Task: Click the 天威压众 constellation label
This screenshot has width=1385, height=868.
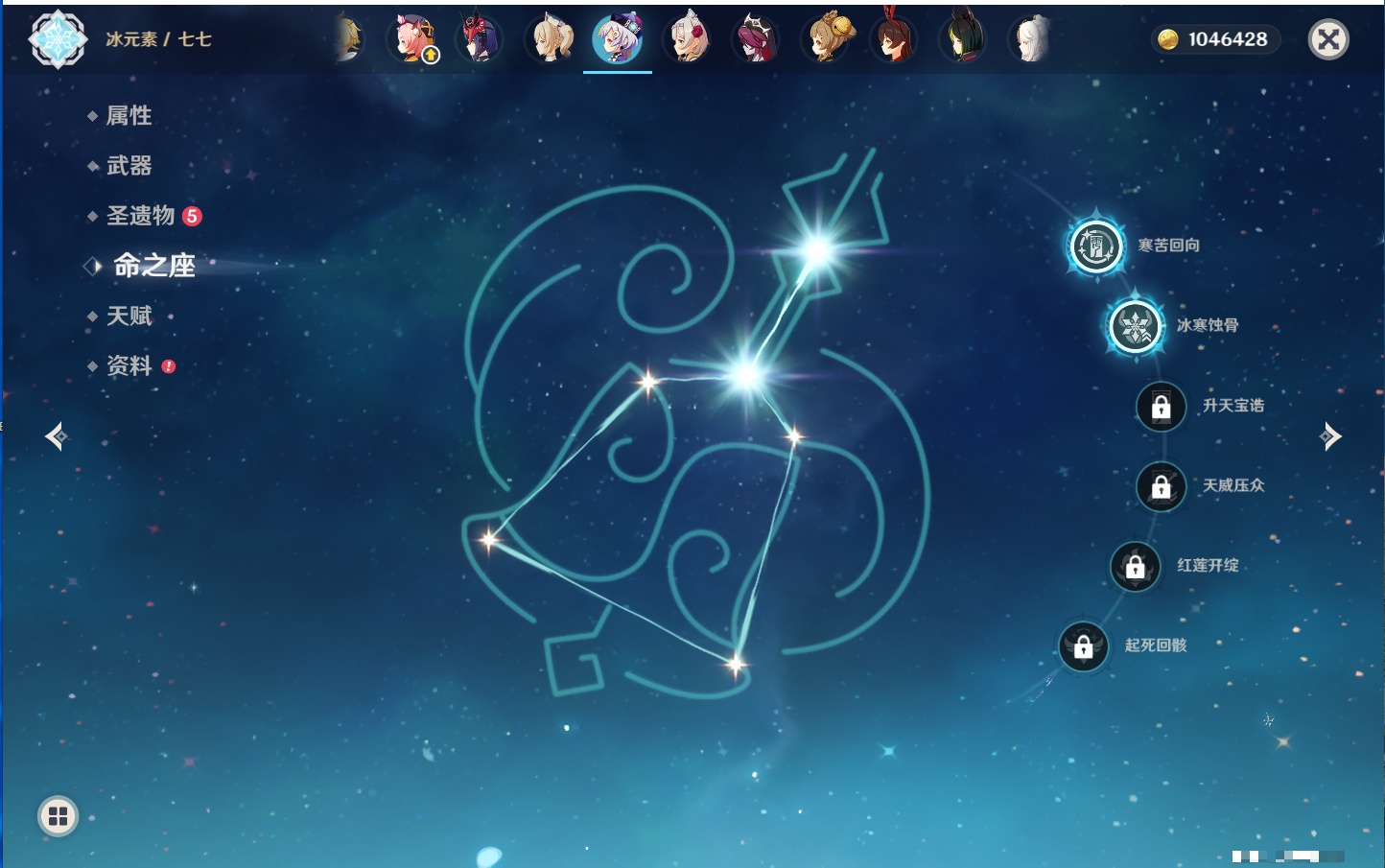Action: 1233,485
